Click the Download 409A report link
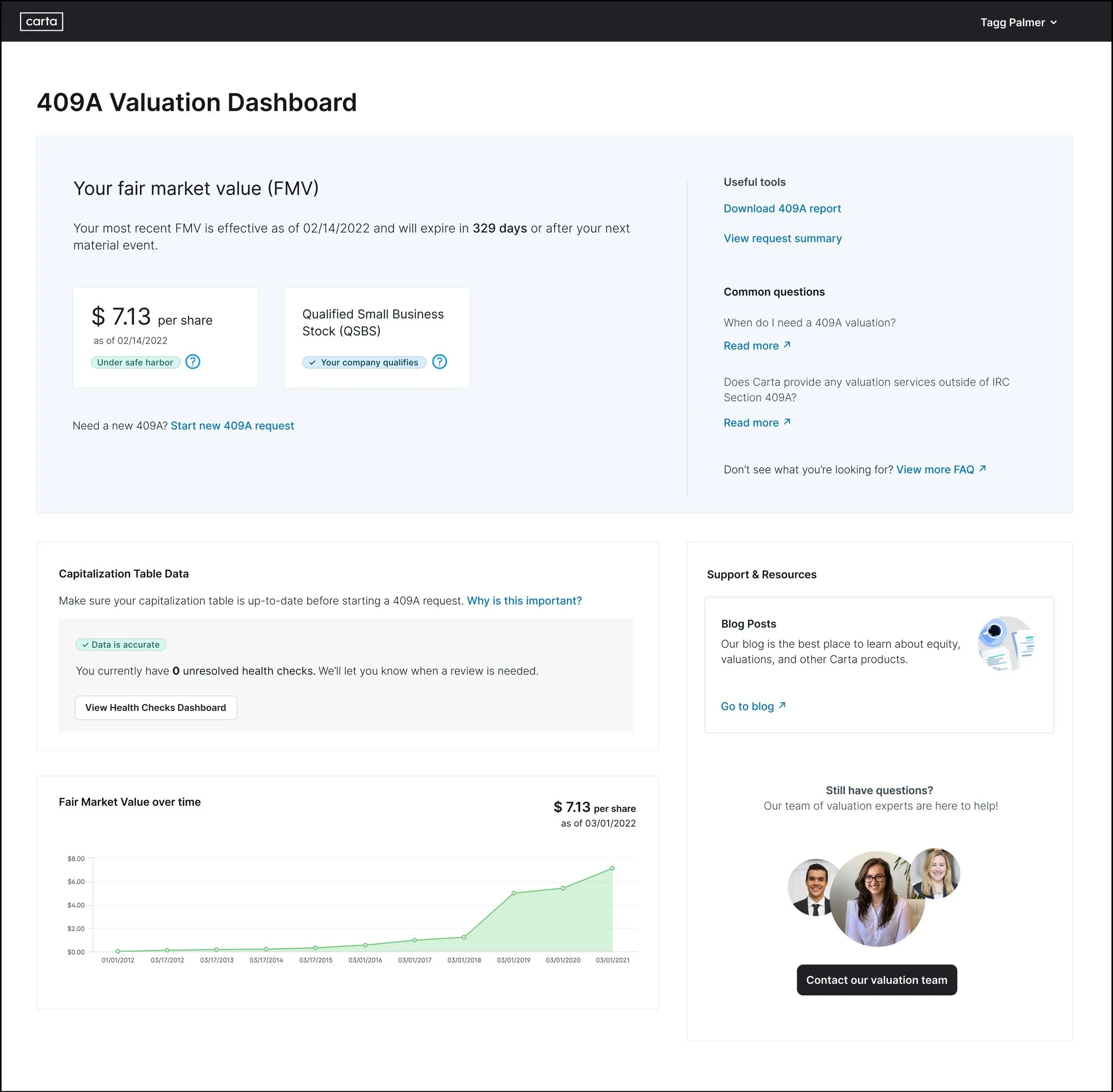The height and width of the screenshot is (1092, 1113). 782,209
